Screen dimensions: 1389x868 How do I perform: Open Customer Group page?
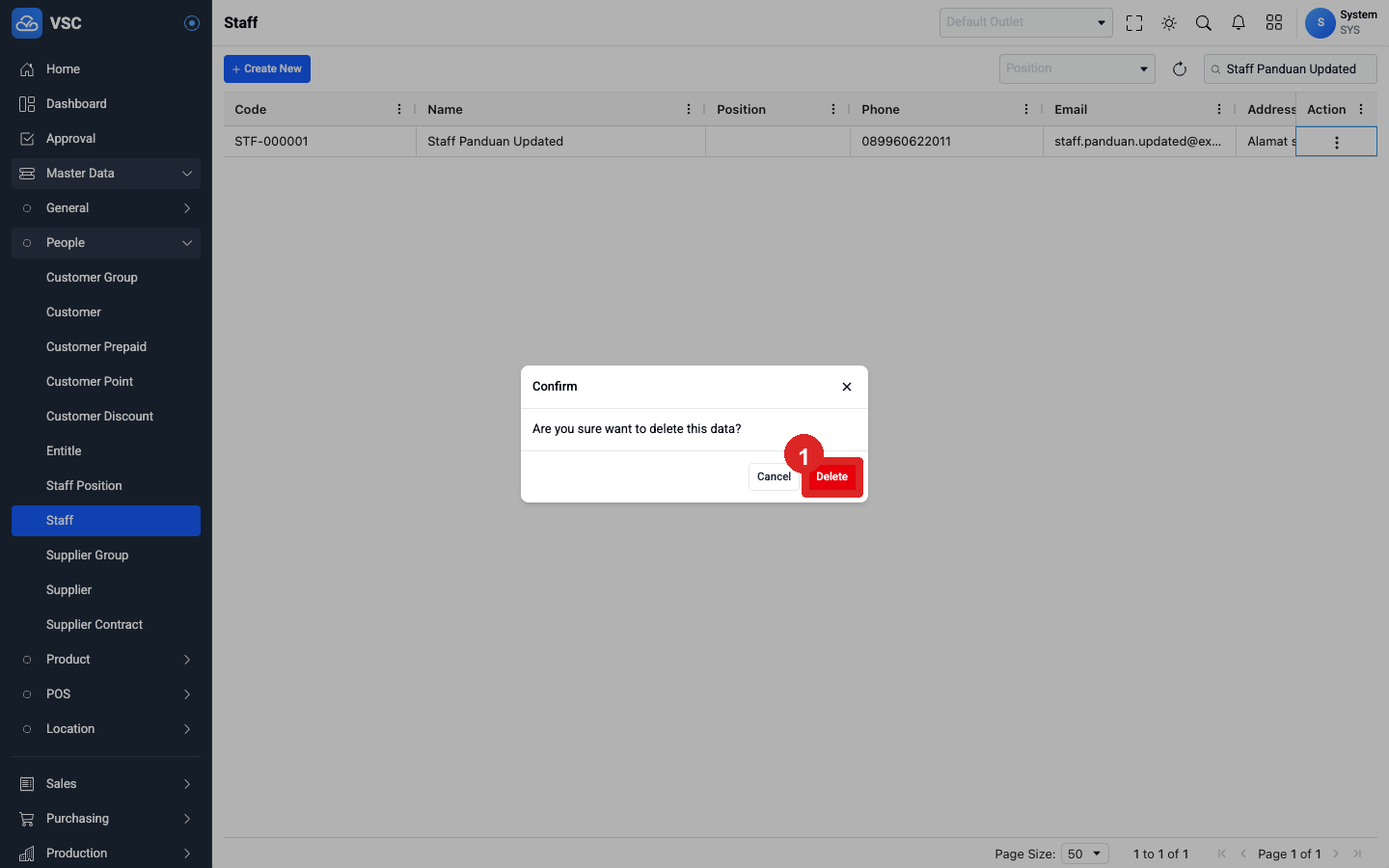[x=106, y=278]
